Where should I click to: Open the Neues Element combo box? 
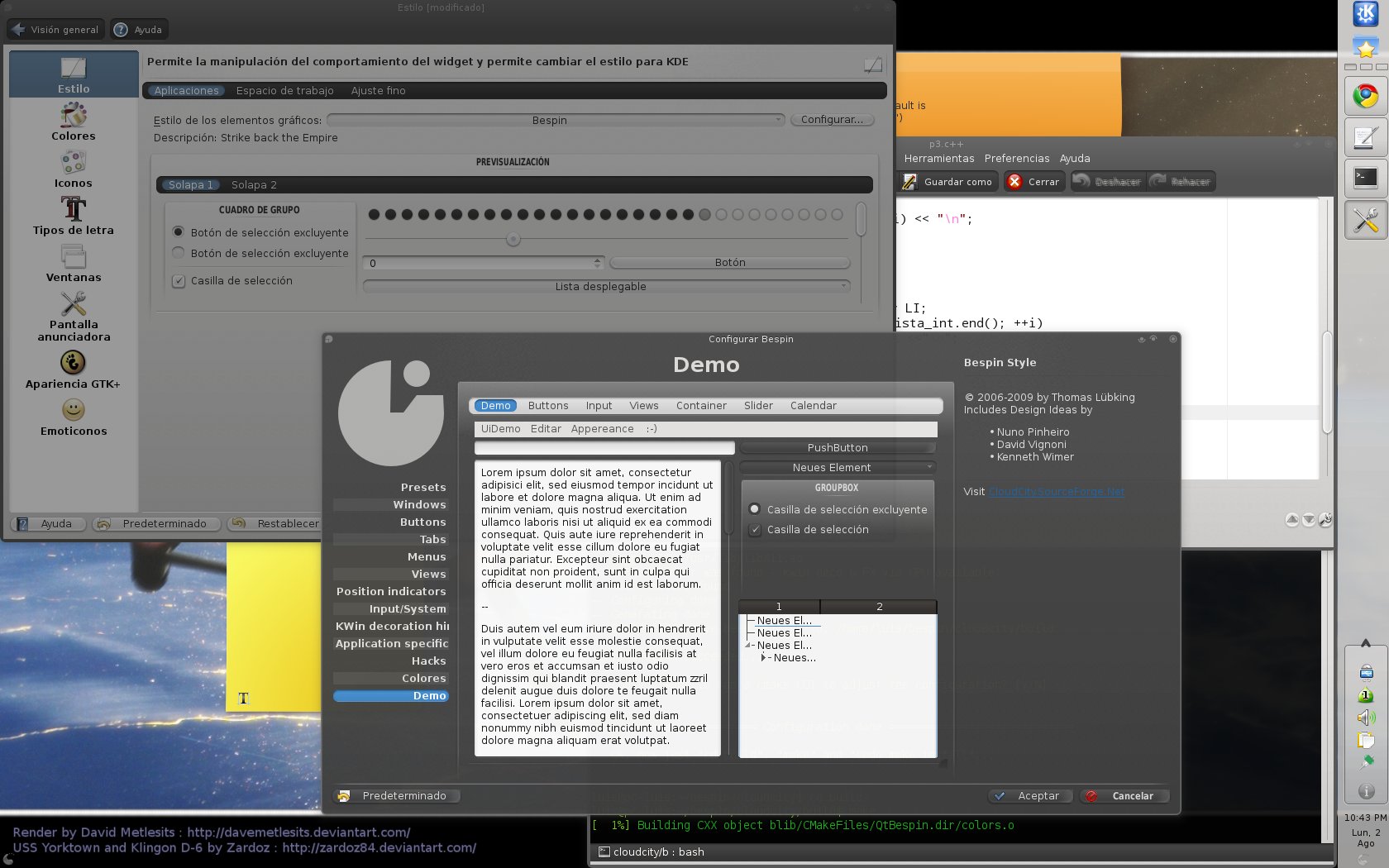tap(838, 467)
